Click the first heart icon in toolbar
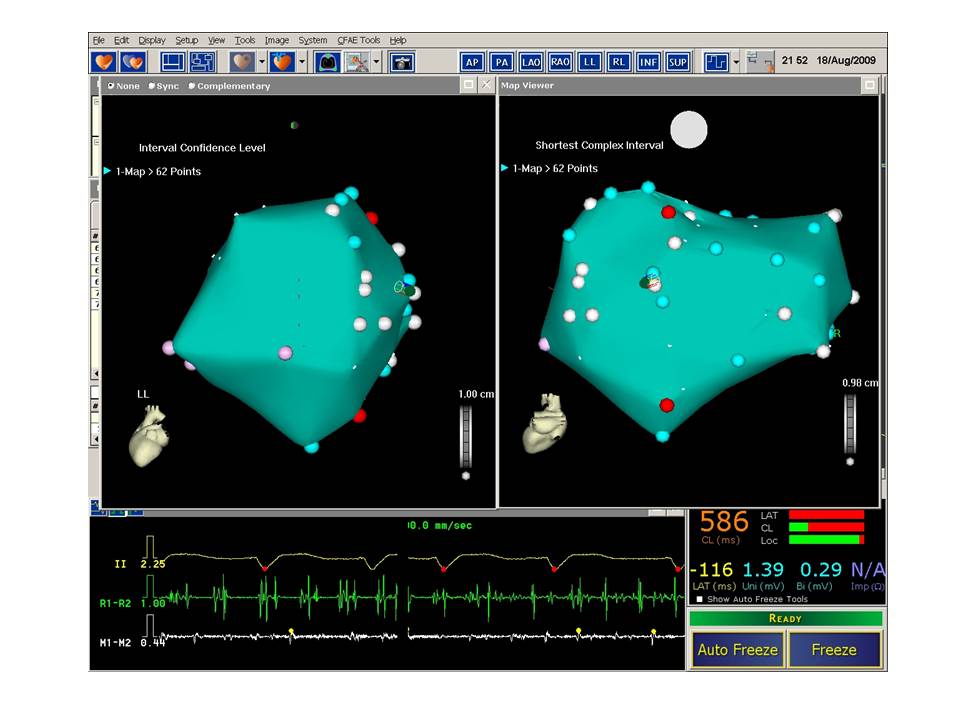 (x=104, y=62)
